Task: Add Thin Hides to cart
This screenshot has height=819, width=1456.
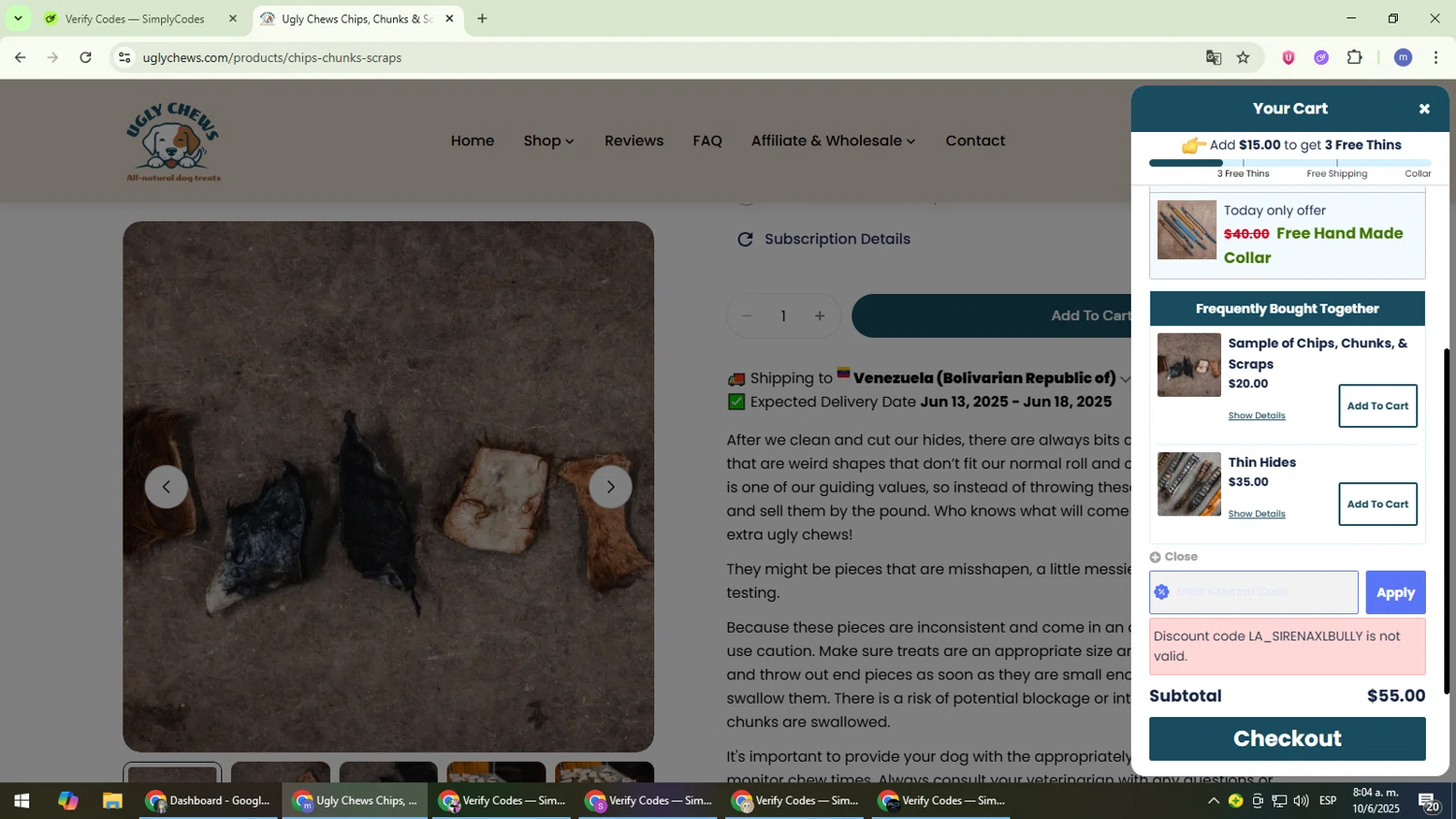Action: pos(1377,505)
